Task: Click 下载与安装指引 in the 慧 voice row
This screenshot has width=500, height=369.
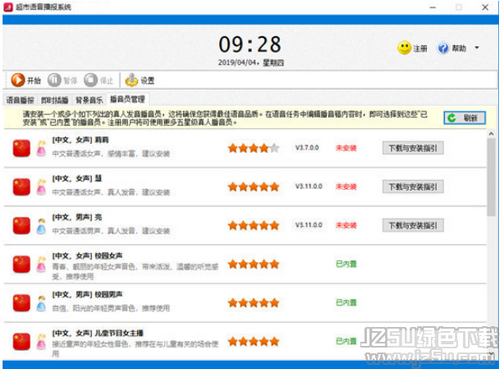Action: tap(413, 187)
